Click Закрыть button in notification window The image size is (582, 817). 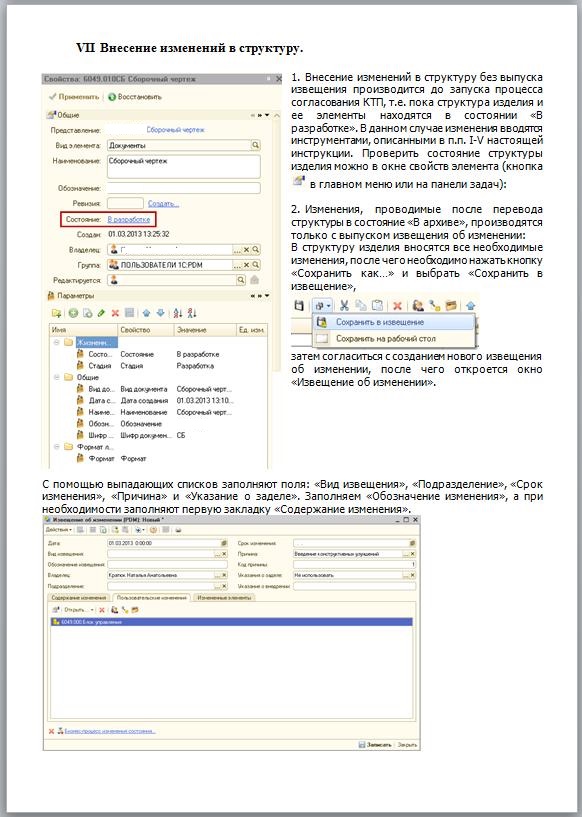pyautogui.click(x=407, y=745)
